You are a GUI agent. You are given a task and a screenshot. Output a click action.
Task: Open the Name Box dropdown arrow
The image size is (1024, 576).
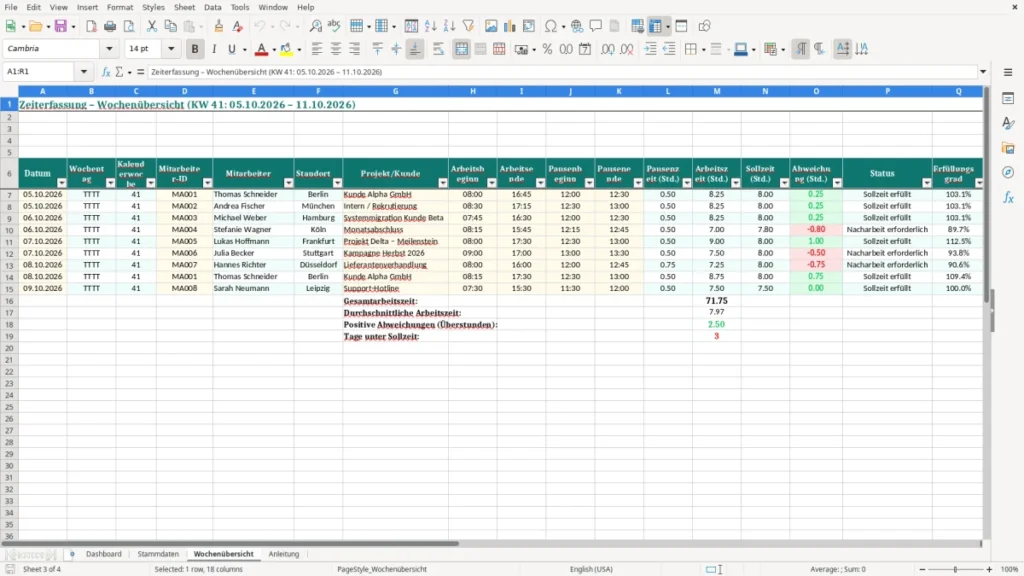[x=84, y=72]
